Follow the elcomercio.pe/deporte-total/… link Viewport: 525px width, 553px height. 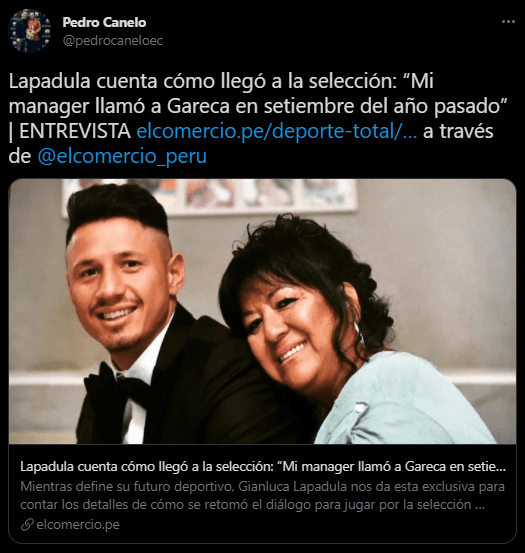[x=277, y=131]
